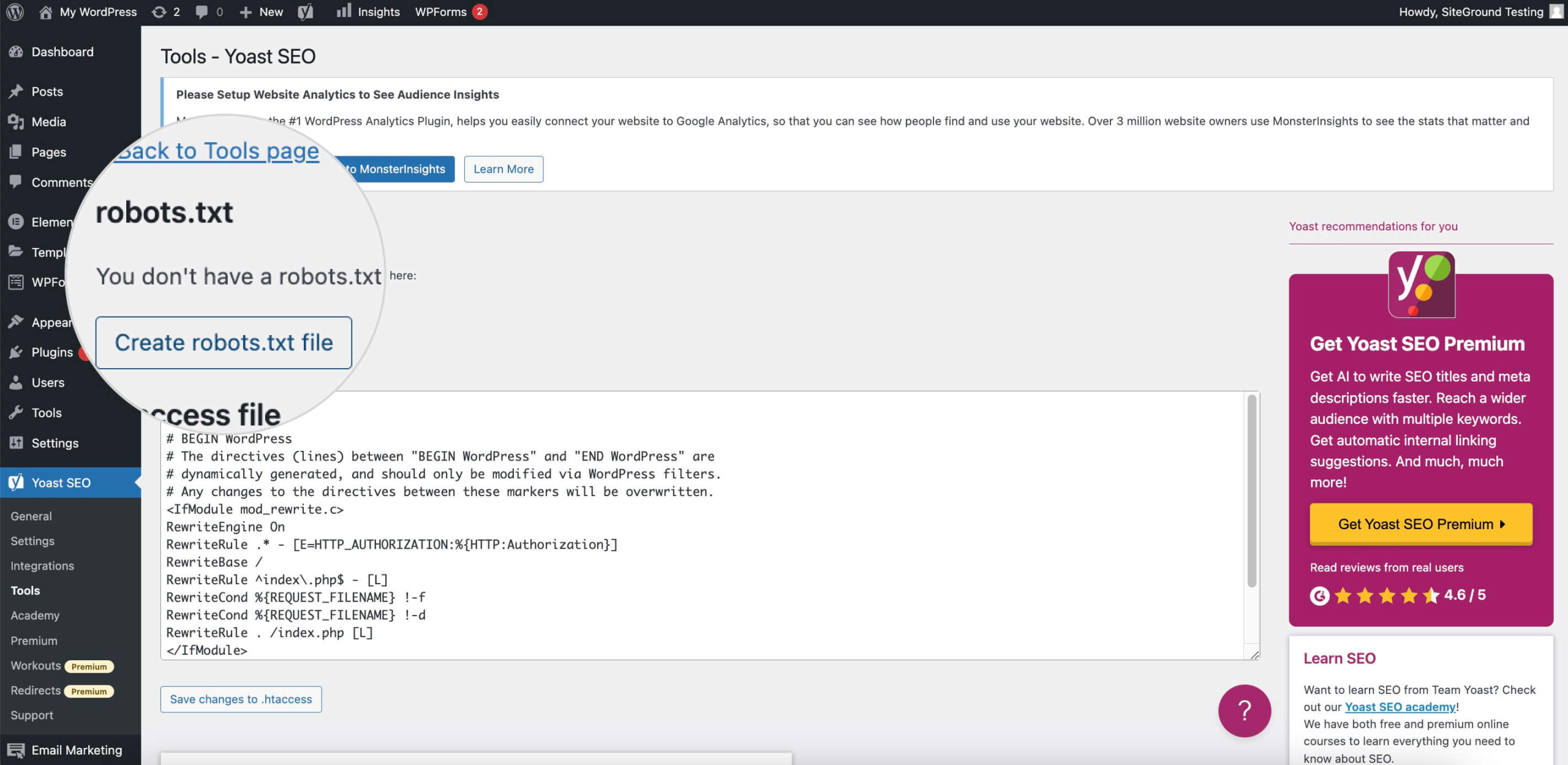This screenshot has width=1568, height=765.
Task: Click the WordPress logo icon in admin bar
Action: coord(15,12)
